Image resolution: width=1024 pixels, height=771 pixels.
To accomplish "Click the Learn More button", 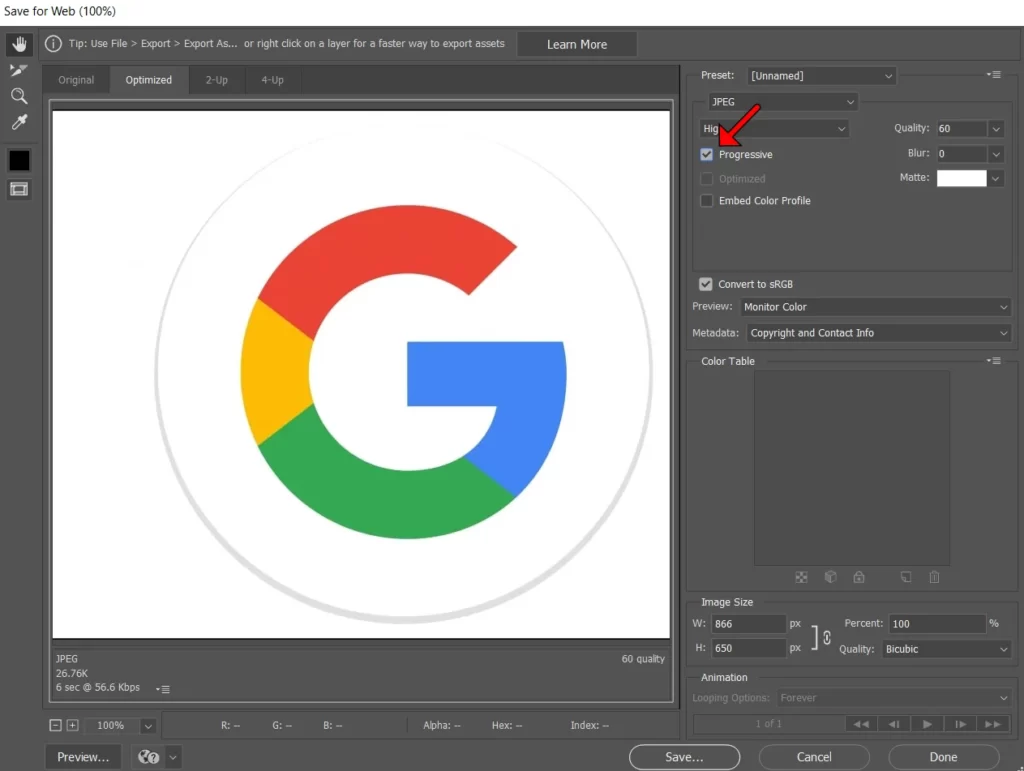I will (577, 44).
